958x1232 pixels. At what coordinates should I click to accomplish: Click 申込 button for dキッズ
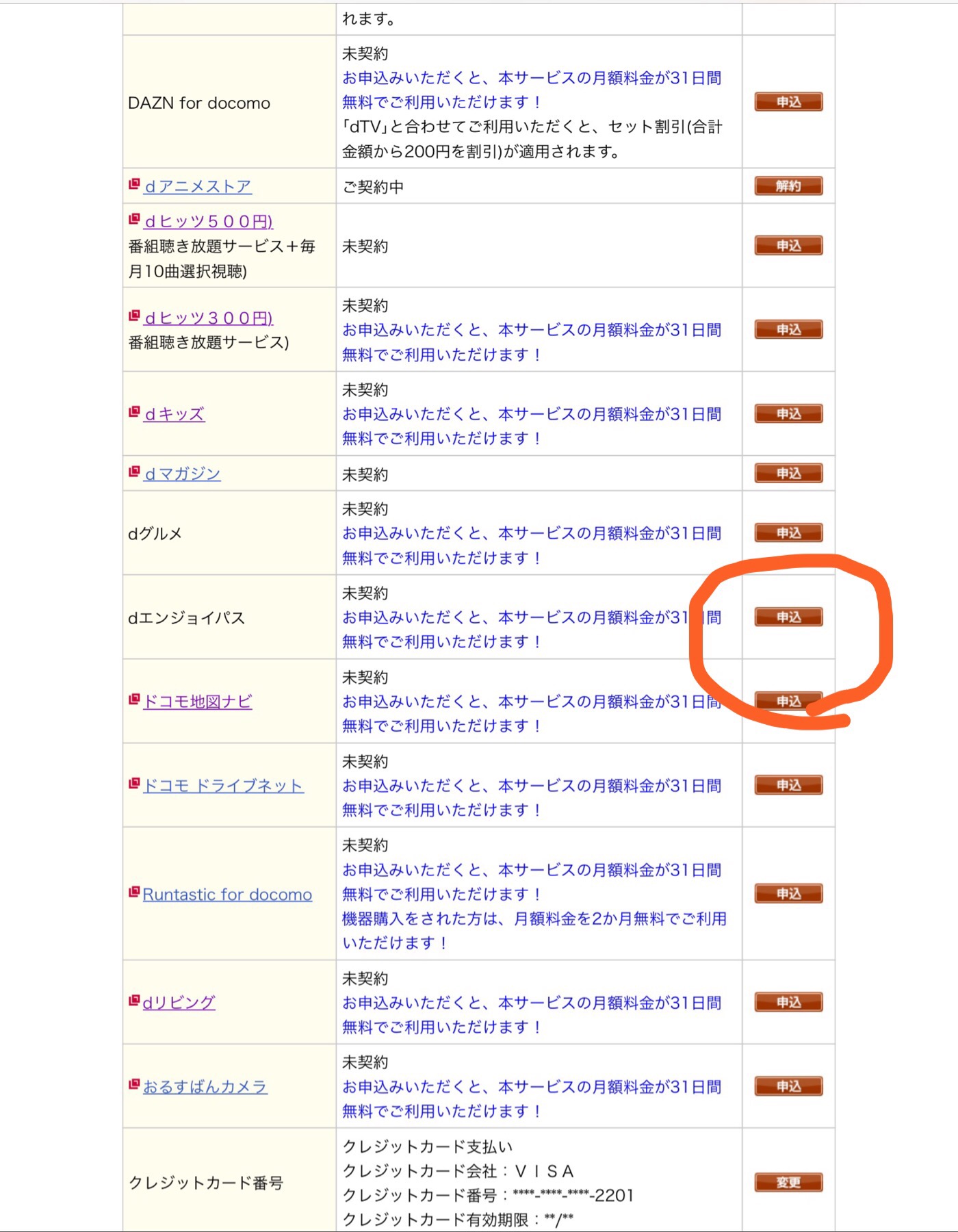788,414
